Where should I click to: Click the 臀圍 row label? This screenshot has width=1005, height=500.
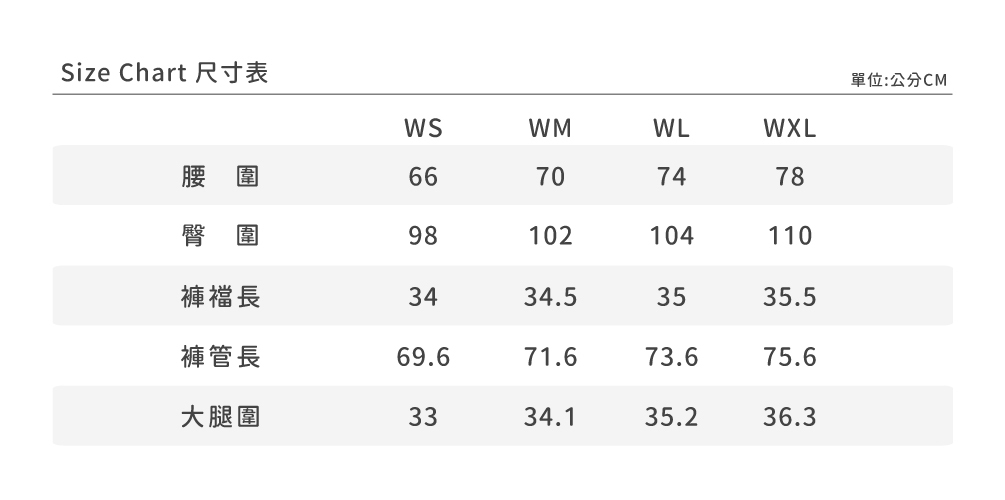(x=221, y=236)
